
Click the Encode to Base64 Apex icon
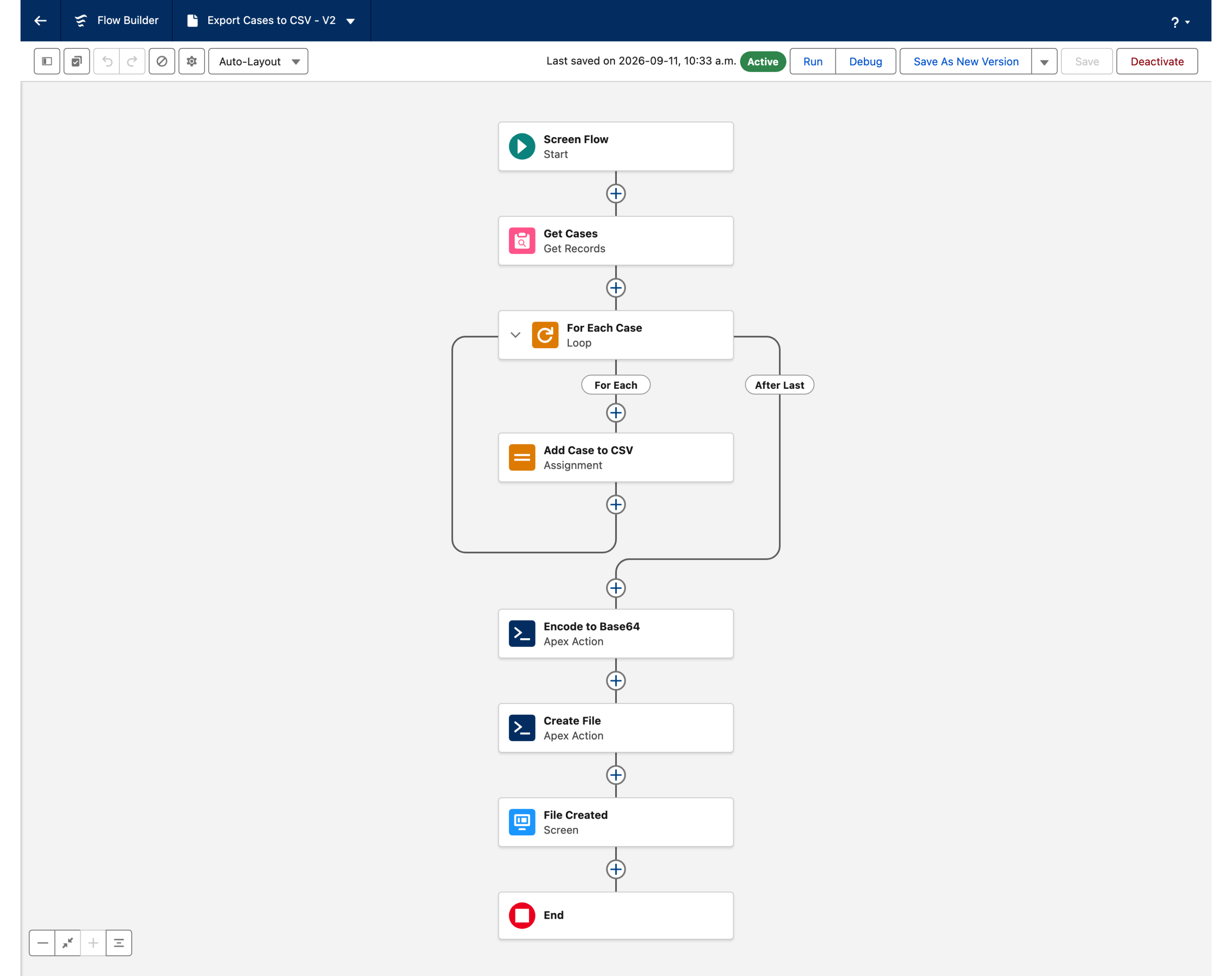[x=522, y=633]
